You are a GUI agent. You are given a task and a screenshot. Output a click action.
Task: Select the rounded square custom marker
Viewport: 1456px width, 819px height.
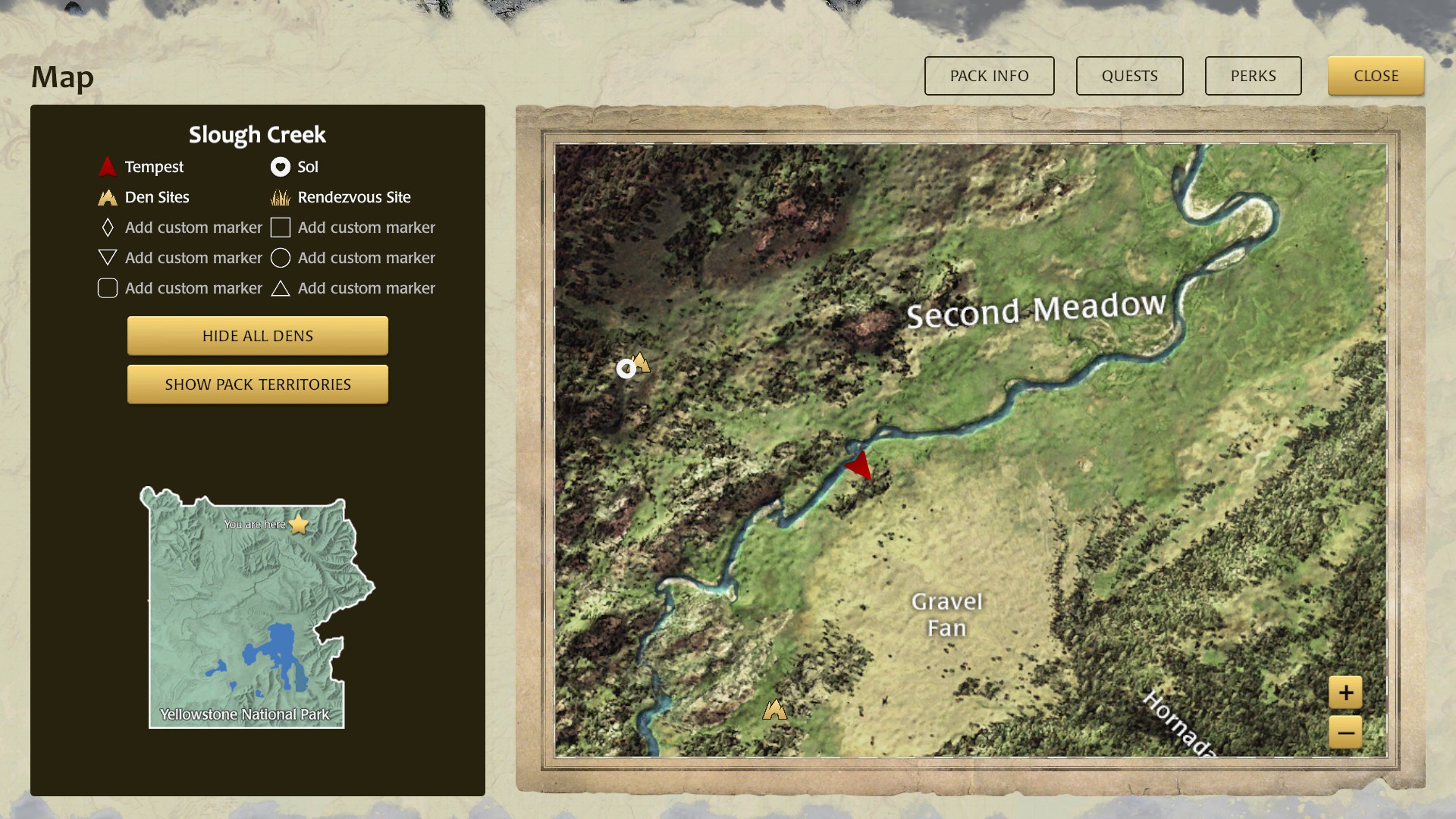pos(108,288)
